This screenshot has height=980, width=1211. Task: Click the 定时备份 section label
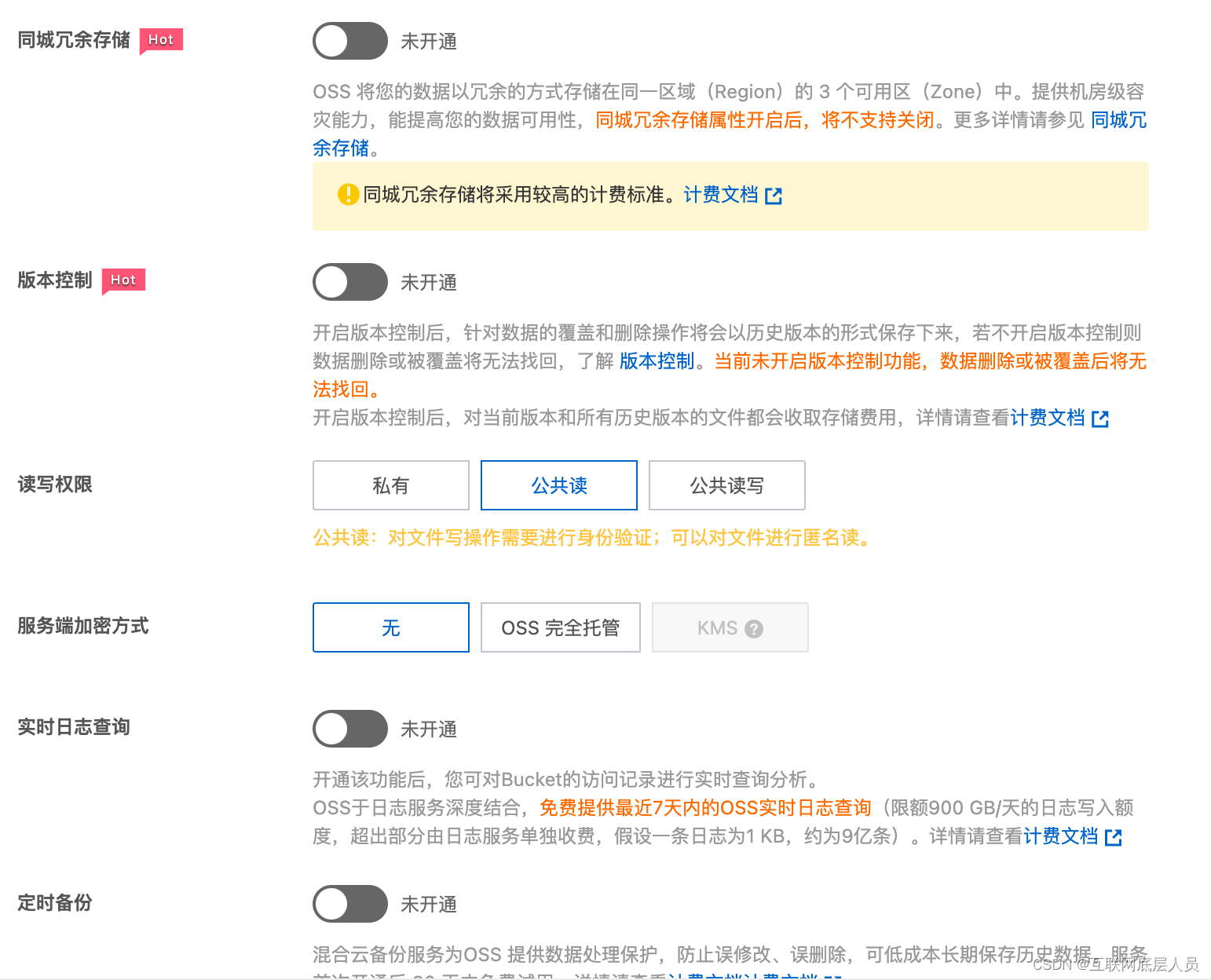(55, 902)
